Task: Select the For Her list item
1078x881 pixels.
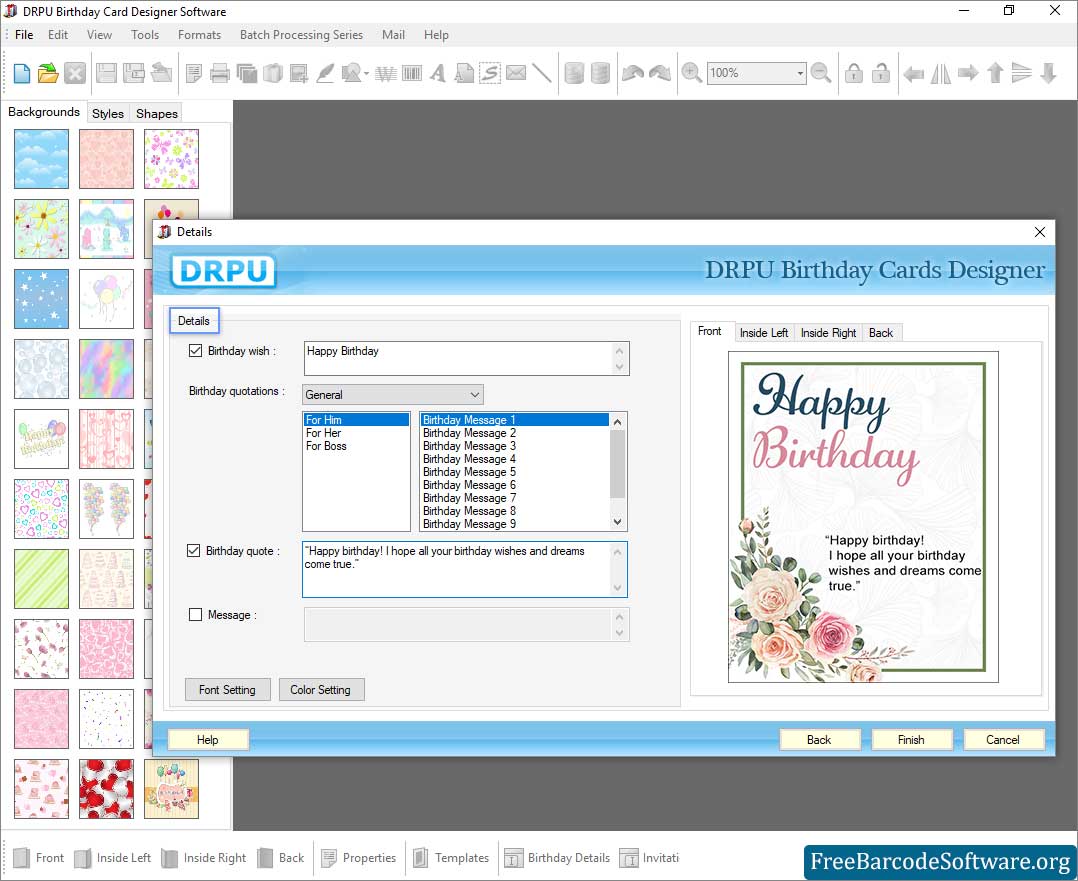Action: point(356,433)
